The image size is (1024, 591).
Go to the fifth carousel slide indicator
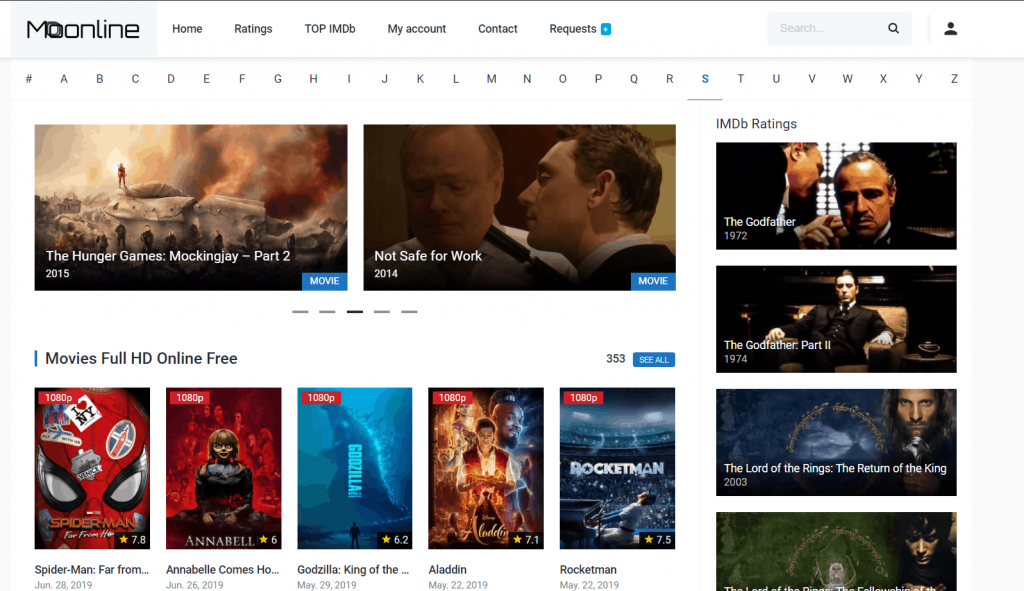click(409, 311)
